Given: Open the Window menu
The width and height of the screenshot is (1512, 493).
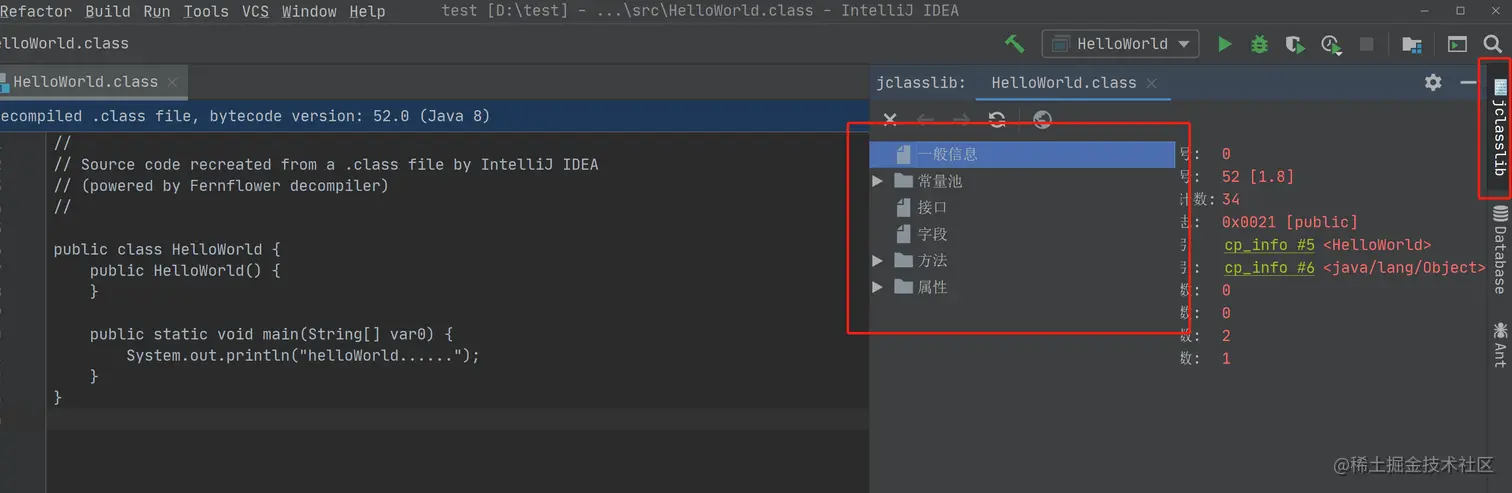Looking at the screenshot, I should click(x=309, y=11).
